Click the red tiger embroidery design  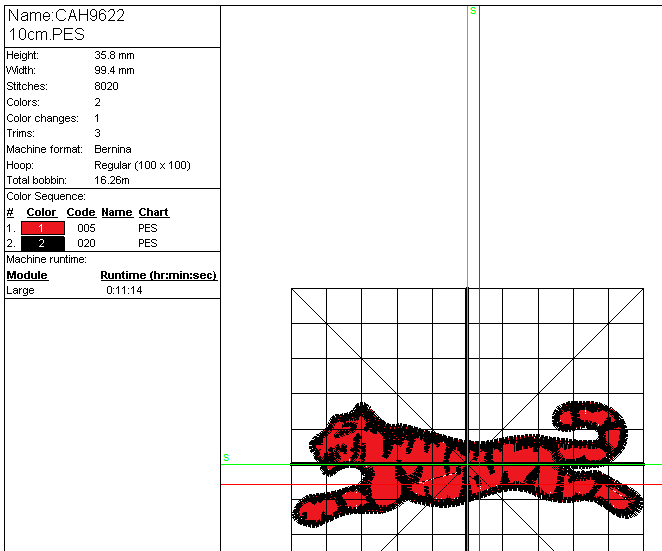[467, 464]
